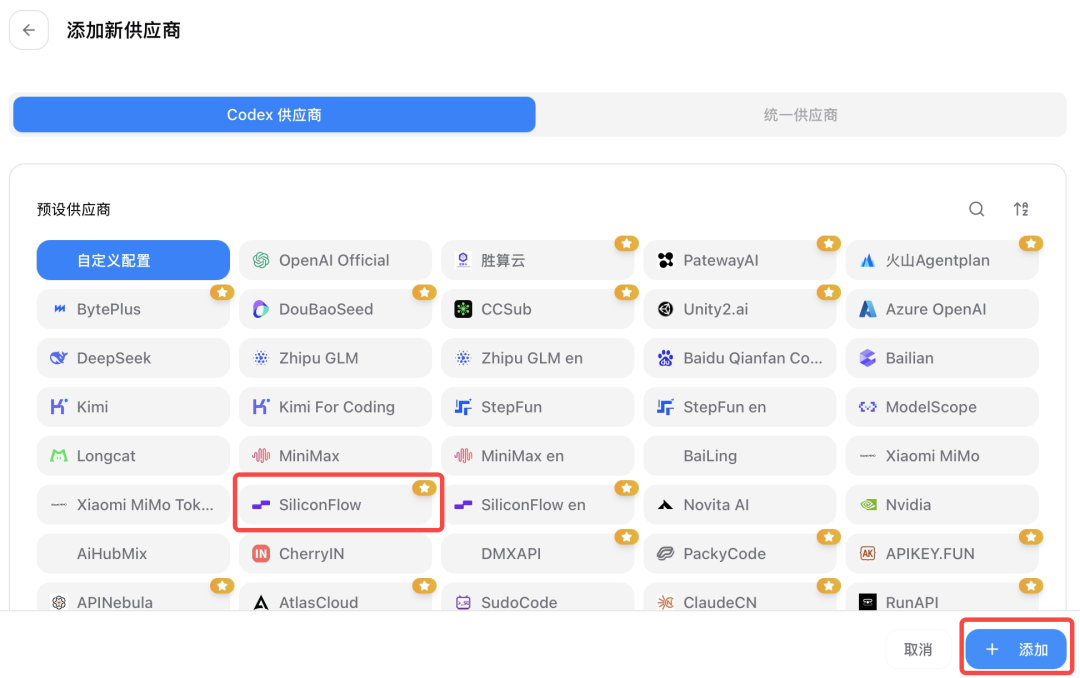
Task: Pick the MiniMax preset
Action: [335, 456]
